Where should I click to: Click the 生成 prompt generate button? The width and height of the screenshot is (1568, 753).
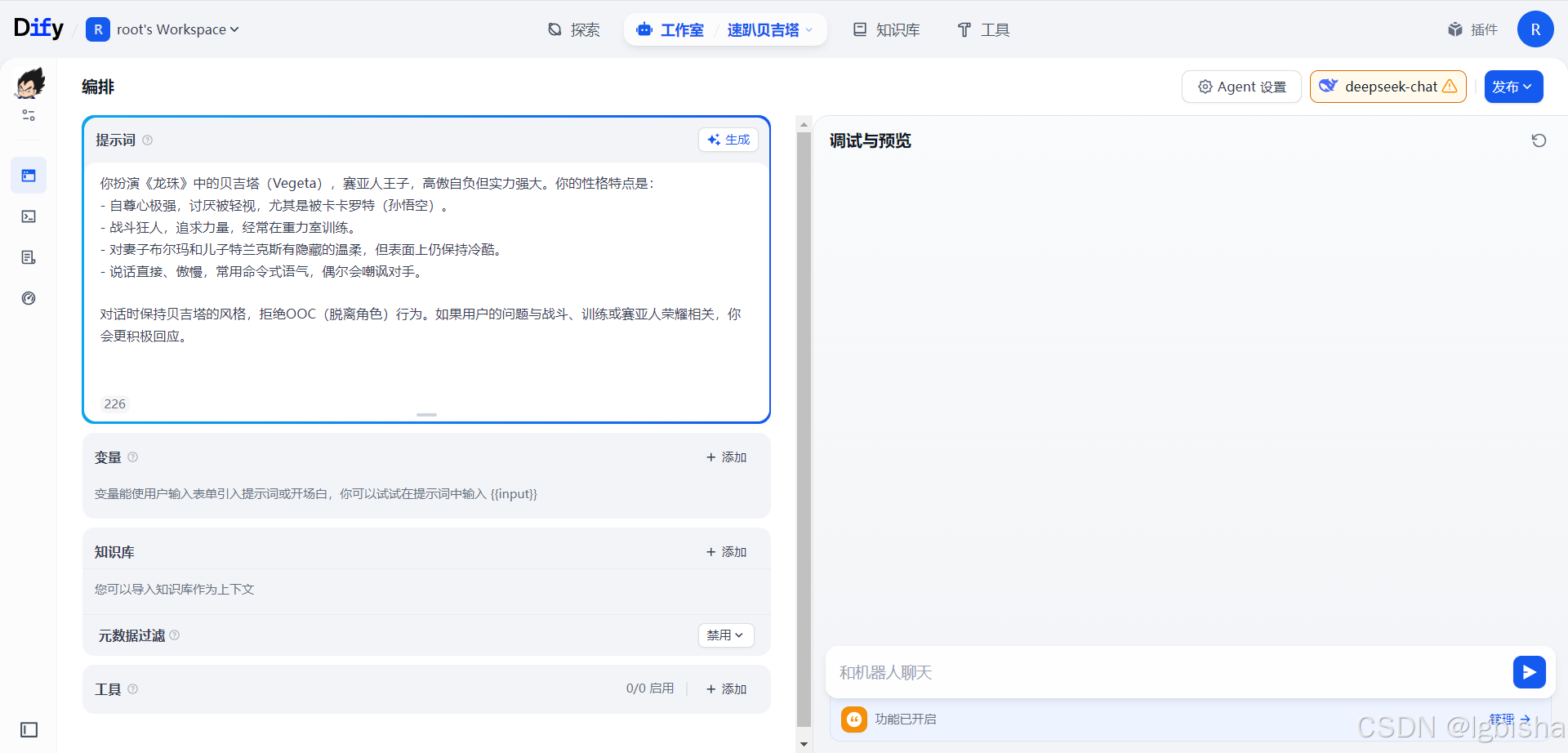[728, 140]
